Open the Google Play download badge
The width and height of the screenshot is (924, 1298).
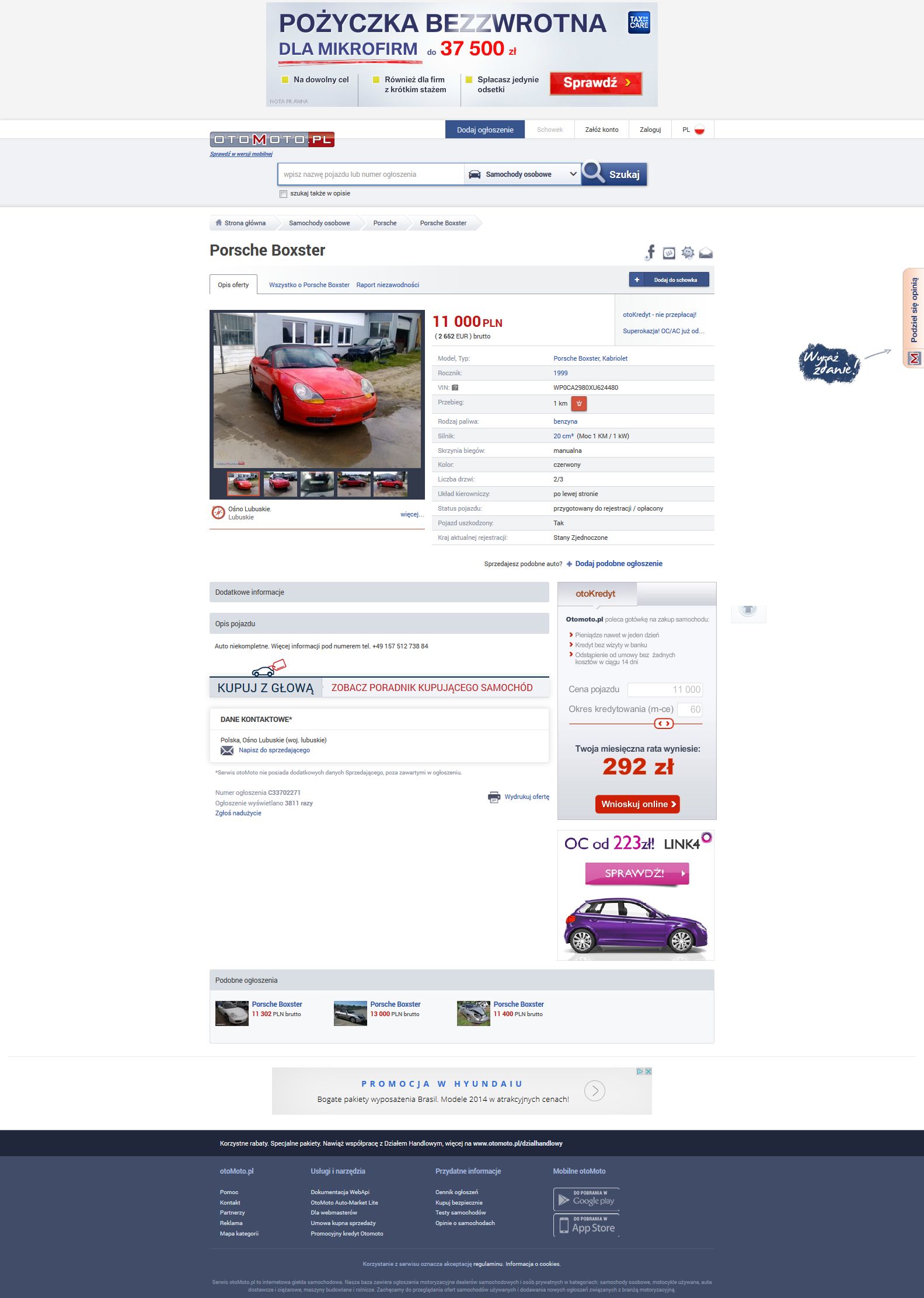coord(586,1199)
